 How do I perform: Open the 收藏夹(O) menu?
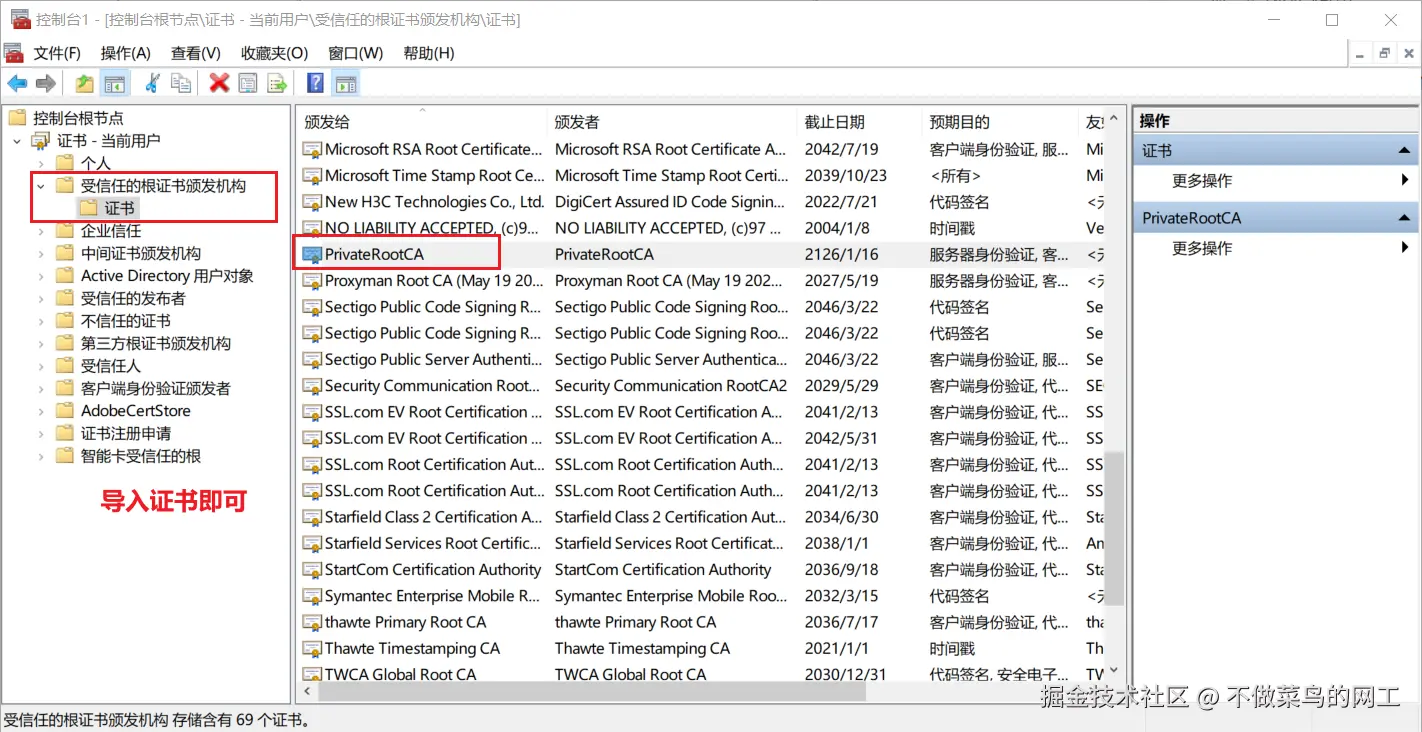tap(275, 53)
